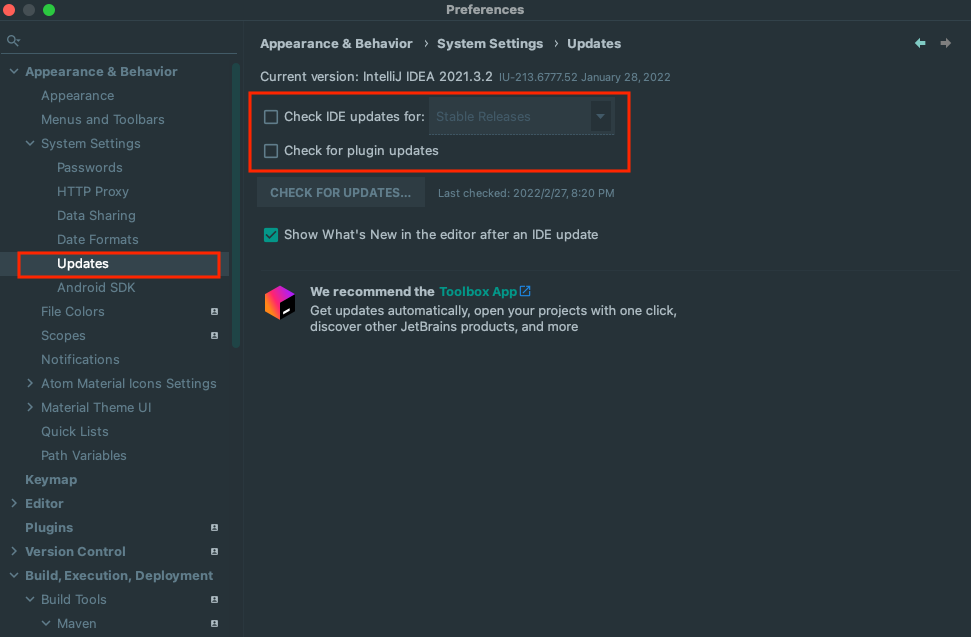Image resolution: width=971 pixels, height=637 pixels.
Task: Collapse the Build Tools node
Action: [30, 599]
